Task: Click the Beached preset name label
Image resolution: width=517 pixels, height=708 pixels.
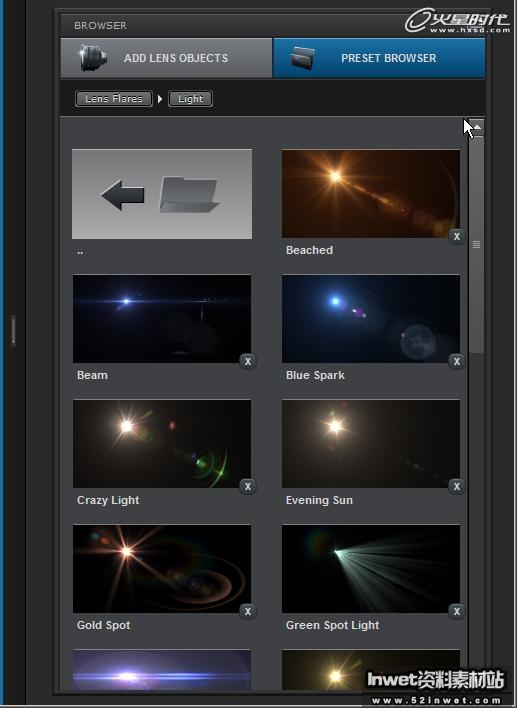Action: (x=309, y=250)
